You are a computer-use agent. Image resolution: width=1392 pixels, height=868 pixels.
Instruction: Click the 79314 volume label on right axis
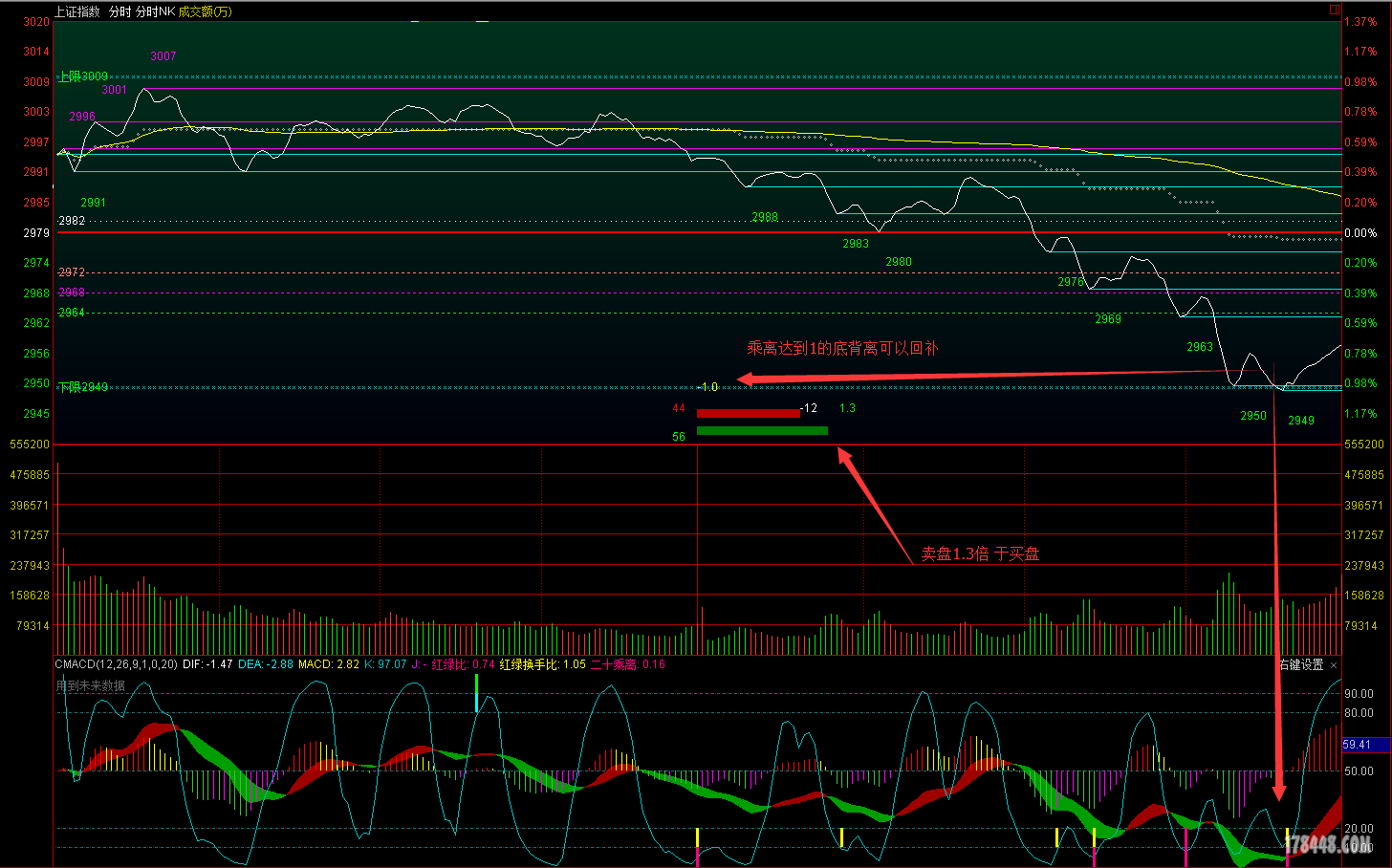[1360, 626]
